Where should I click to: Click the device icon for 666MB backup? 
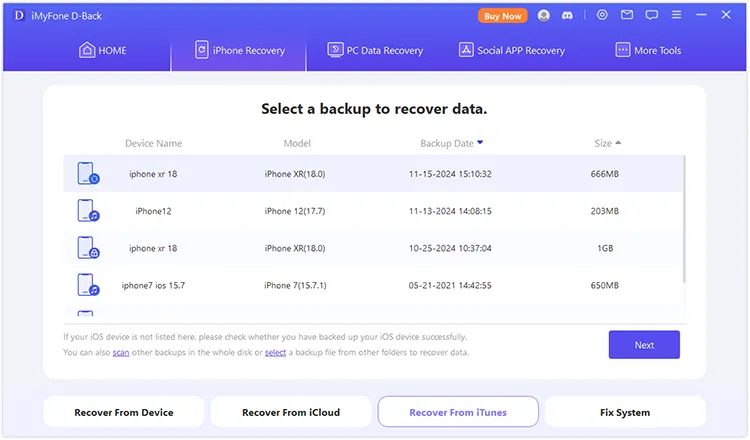[88, 173]
